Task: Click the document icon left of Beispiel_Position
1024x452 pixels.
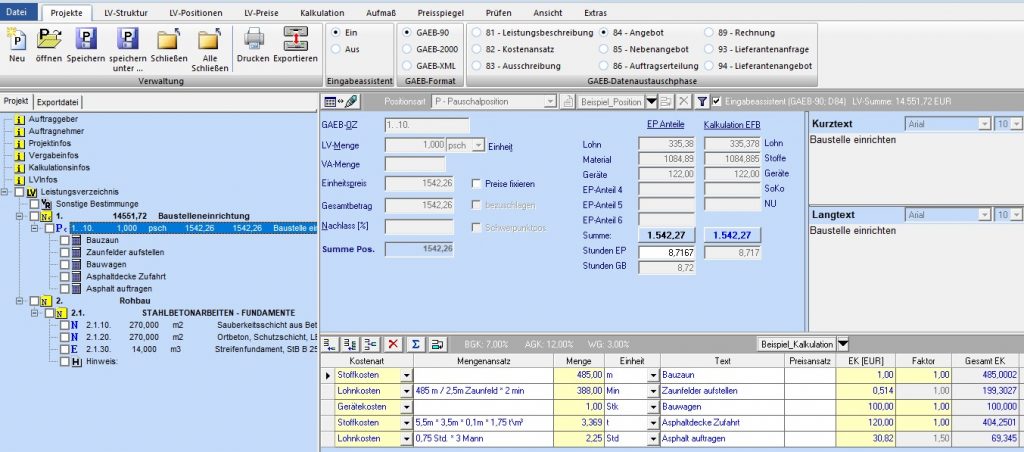Action: (x=568, y=101)
